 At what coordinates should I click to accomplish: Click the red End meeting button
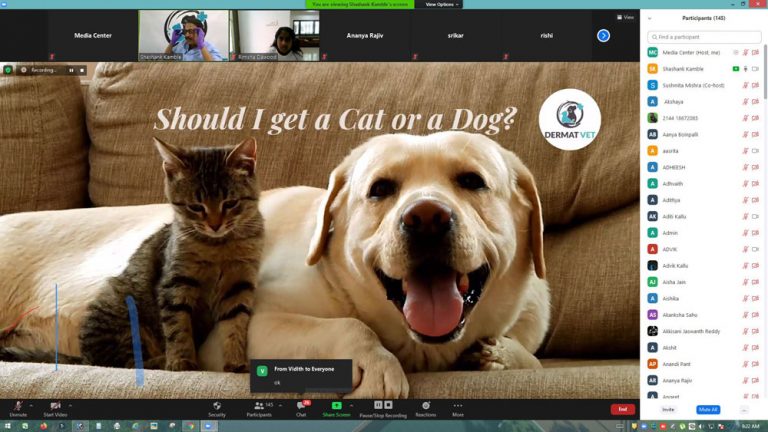click(x=623, y=409)
